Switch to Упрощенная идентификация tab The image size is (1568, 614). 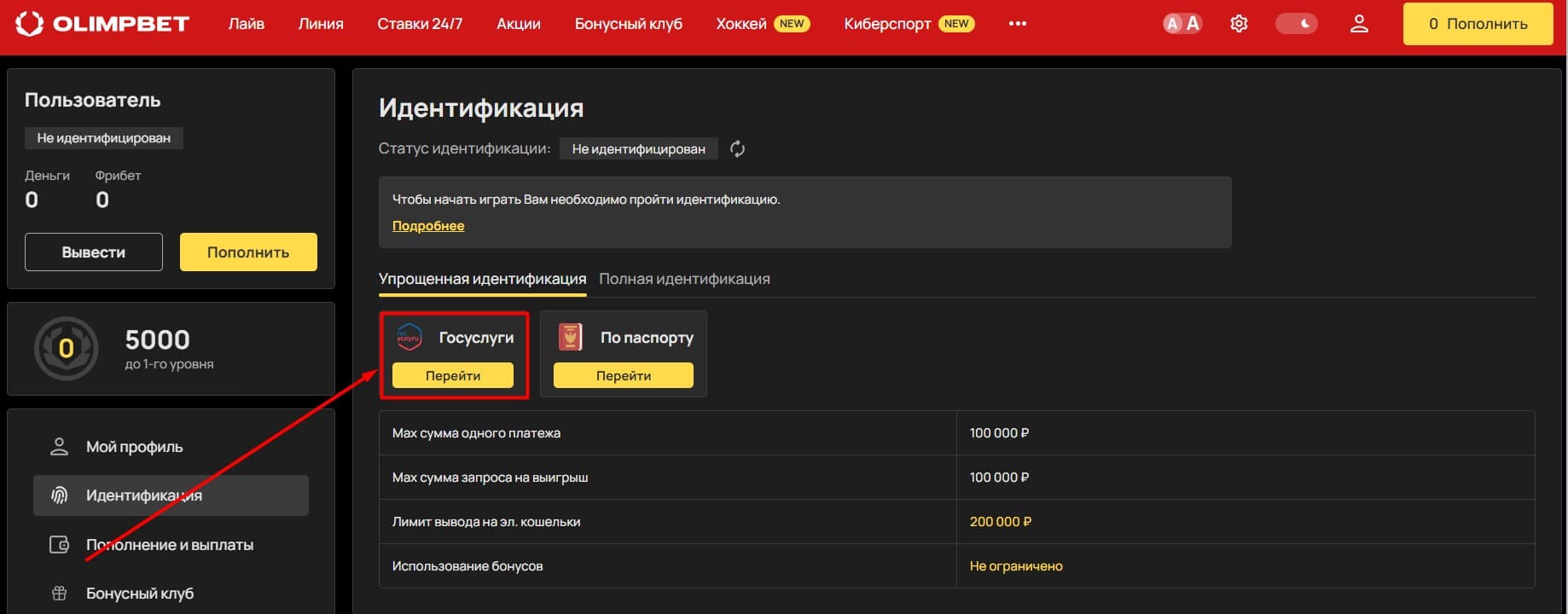point(482,280)
